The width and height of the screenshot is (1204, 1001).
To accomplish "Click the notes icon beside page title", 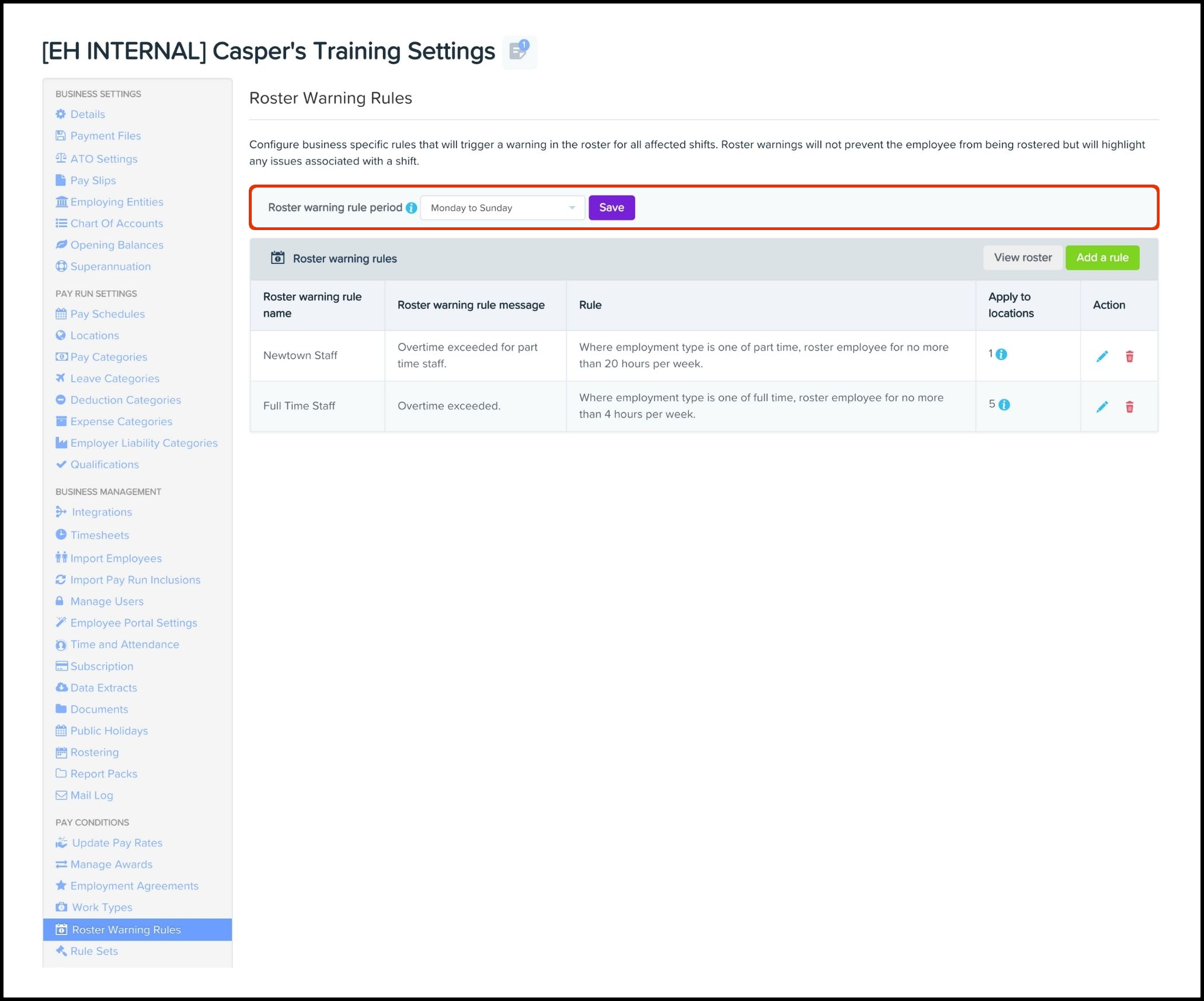I will pos(519,51).
